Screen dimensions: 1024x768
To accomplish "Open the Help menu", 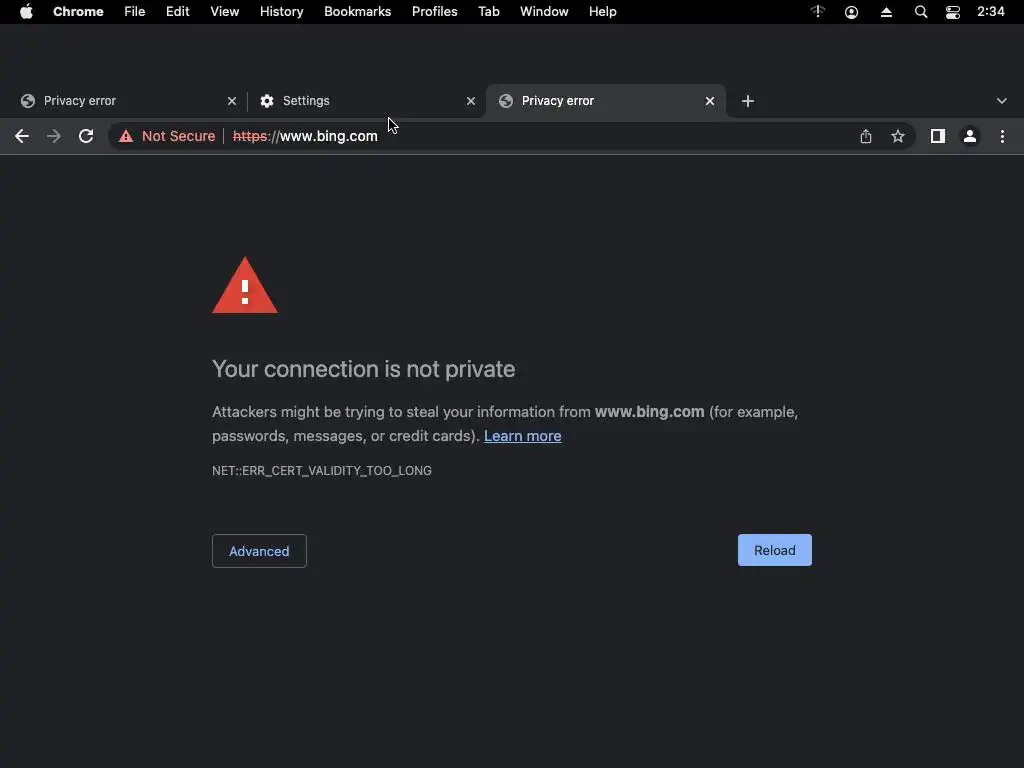I will tap(603, 12).
